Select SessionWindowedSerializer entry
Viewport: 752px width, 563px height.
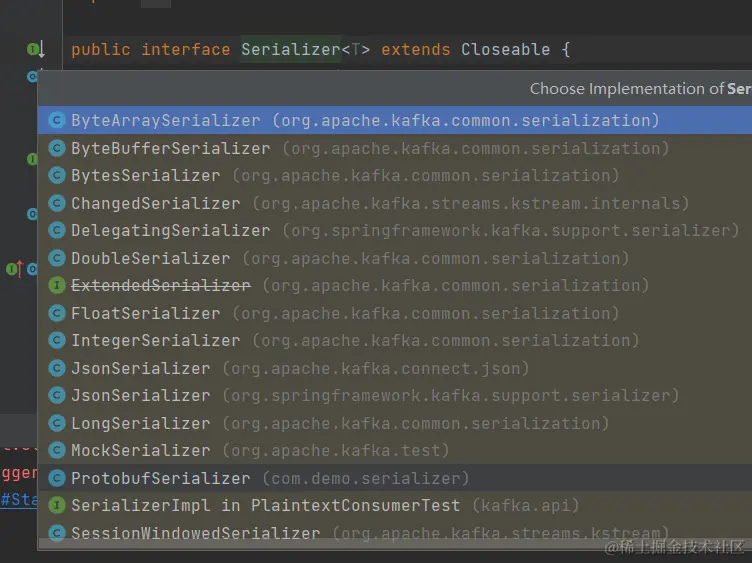395,532
